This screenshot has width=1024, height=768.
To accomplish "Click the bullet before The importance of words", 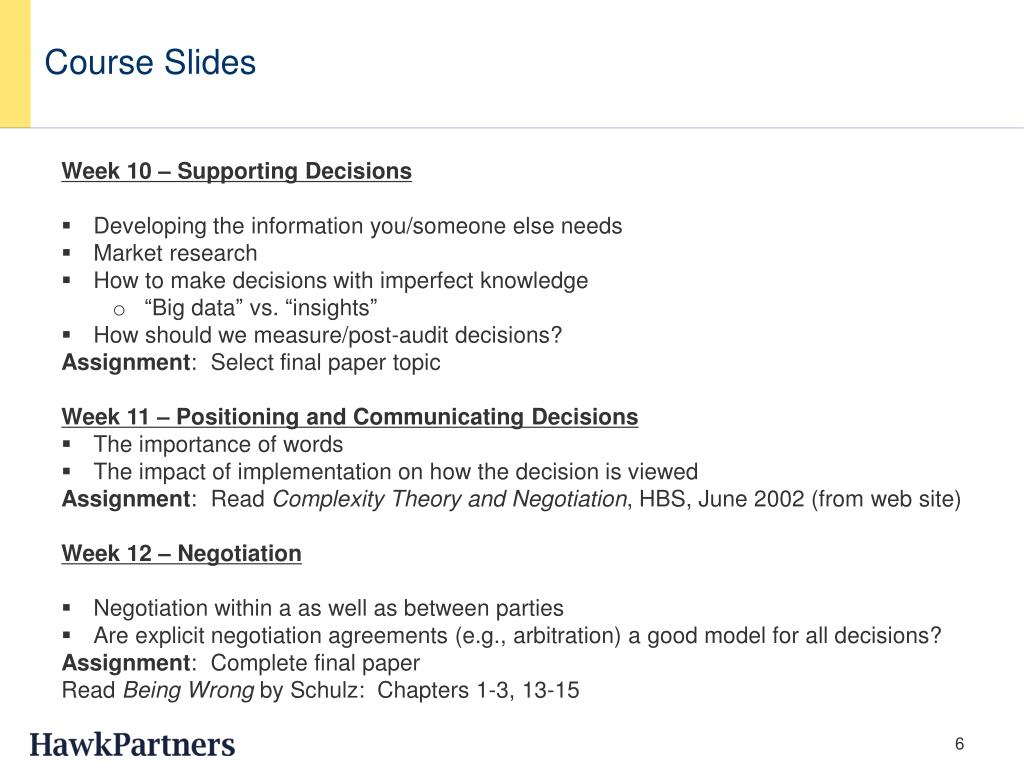I will 67,445.
